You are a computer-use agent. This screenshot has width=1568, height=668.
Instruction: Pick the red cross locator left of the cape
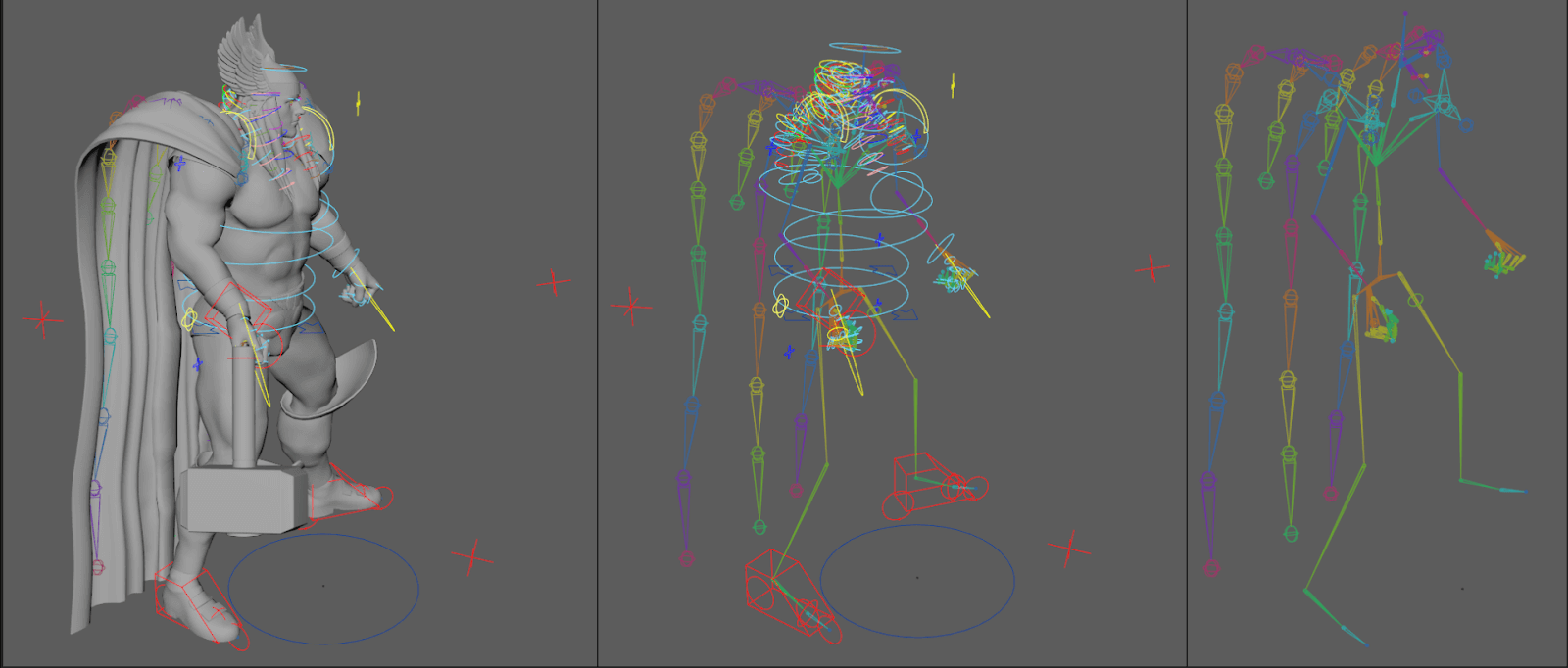42,319
